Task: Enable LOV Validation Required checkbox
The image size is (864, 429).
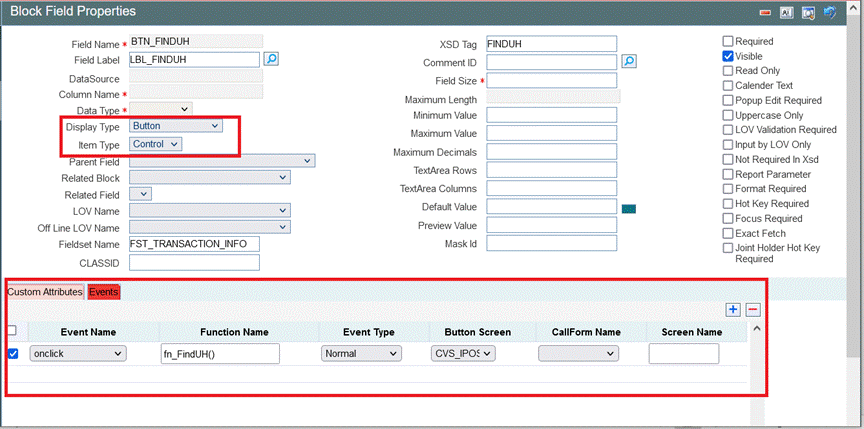Action: point(728,129)
